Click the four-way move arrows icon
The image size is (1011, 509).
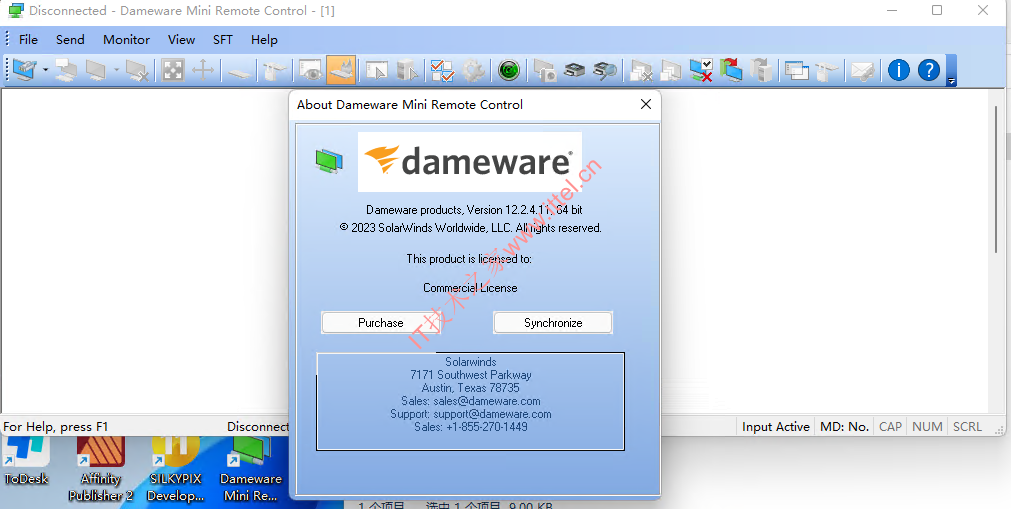[203, 70]
